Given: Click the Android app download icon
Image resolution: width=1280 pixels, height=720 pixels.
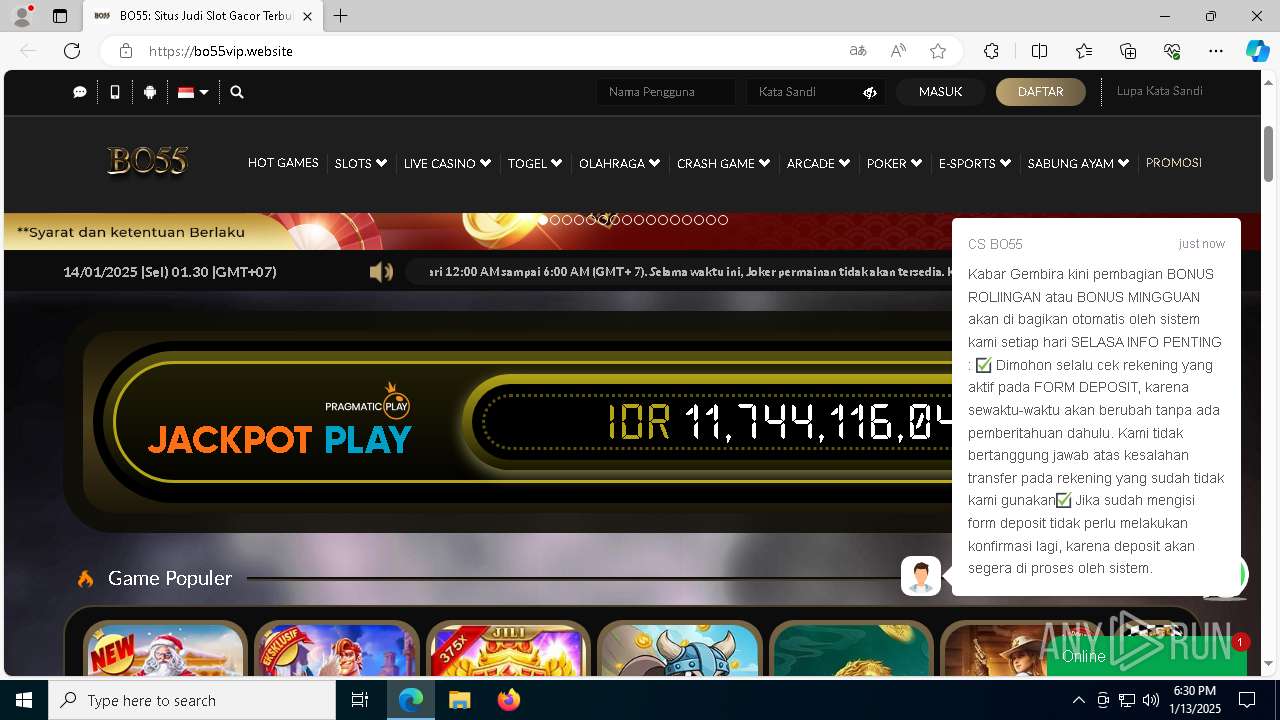Looking at the screenshot, I should tap(150, 92).
